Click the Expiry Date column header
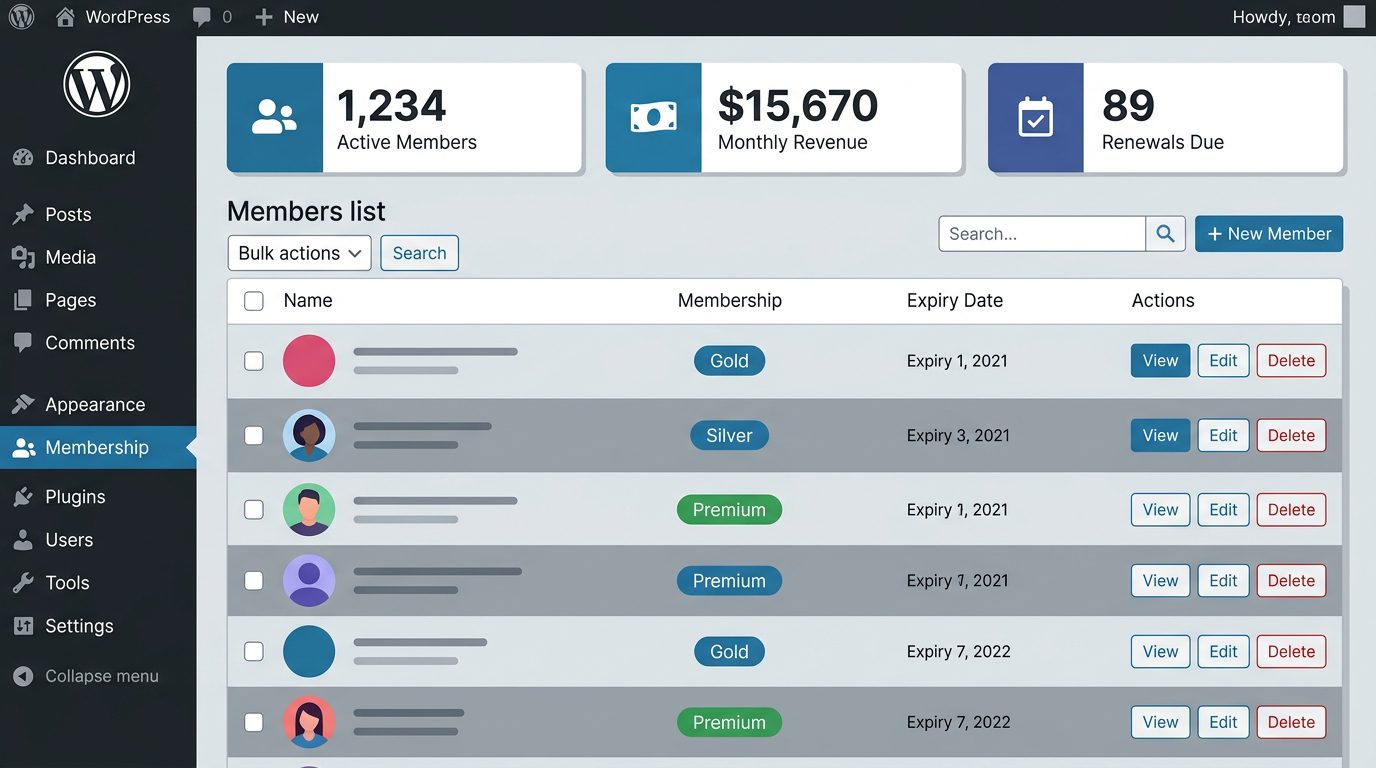This screenshot has height=768, width=1376. point(955,301)
